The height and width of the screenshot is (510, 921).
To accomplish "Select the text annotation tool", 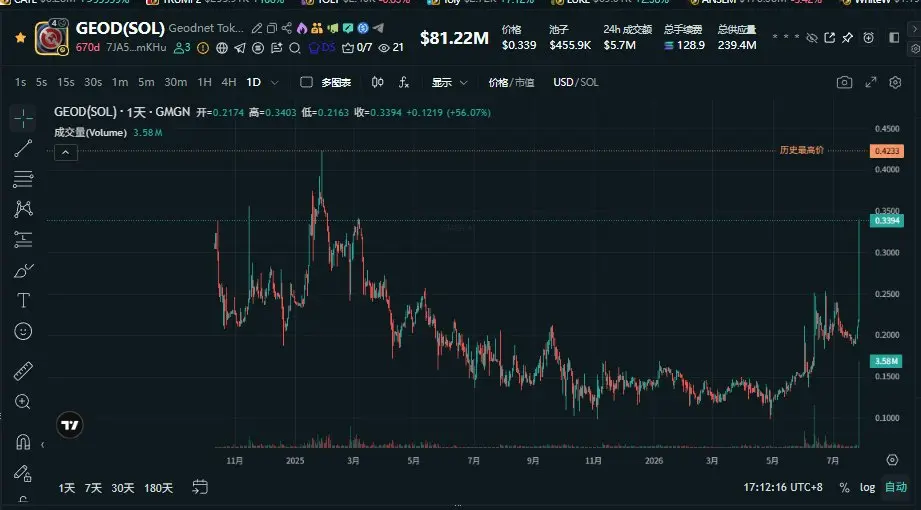I will coord(23,301).
